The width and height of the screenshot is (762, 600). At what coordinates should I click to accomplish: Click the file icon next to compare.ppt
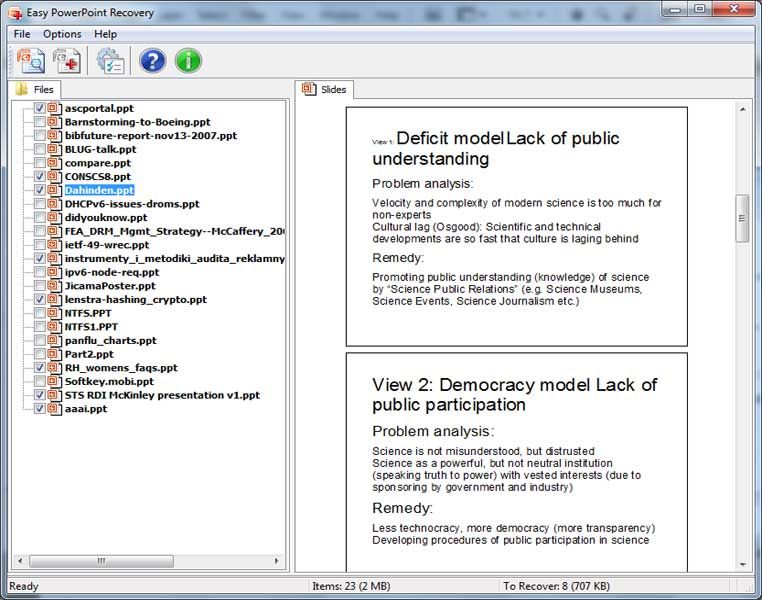(x=54, y=163)
